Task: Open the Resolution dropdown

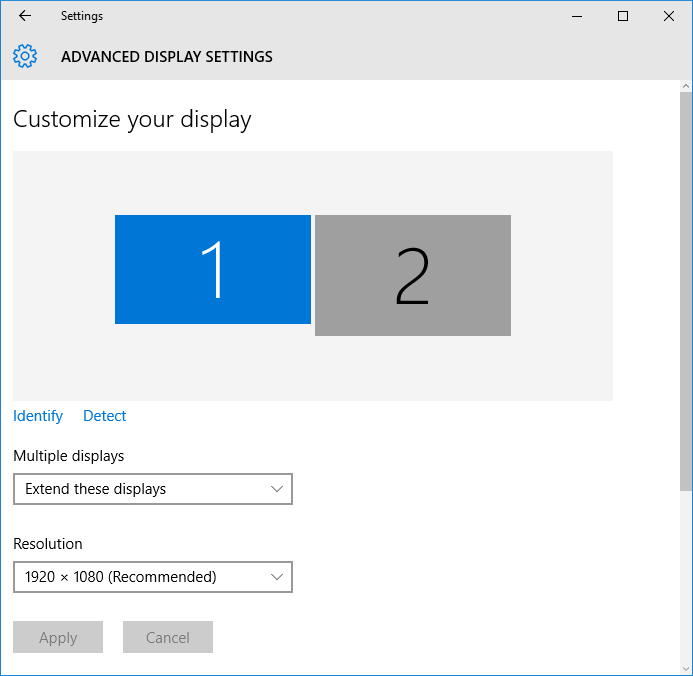Action: pos(152,577)
